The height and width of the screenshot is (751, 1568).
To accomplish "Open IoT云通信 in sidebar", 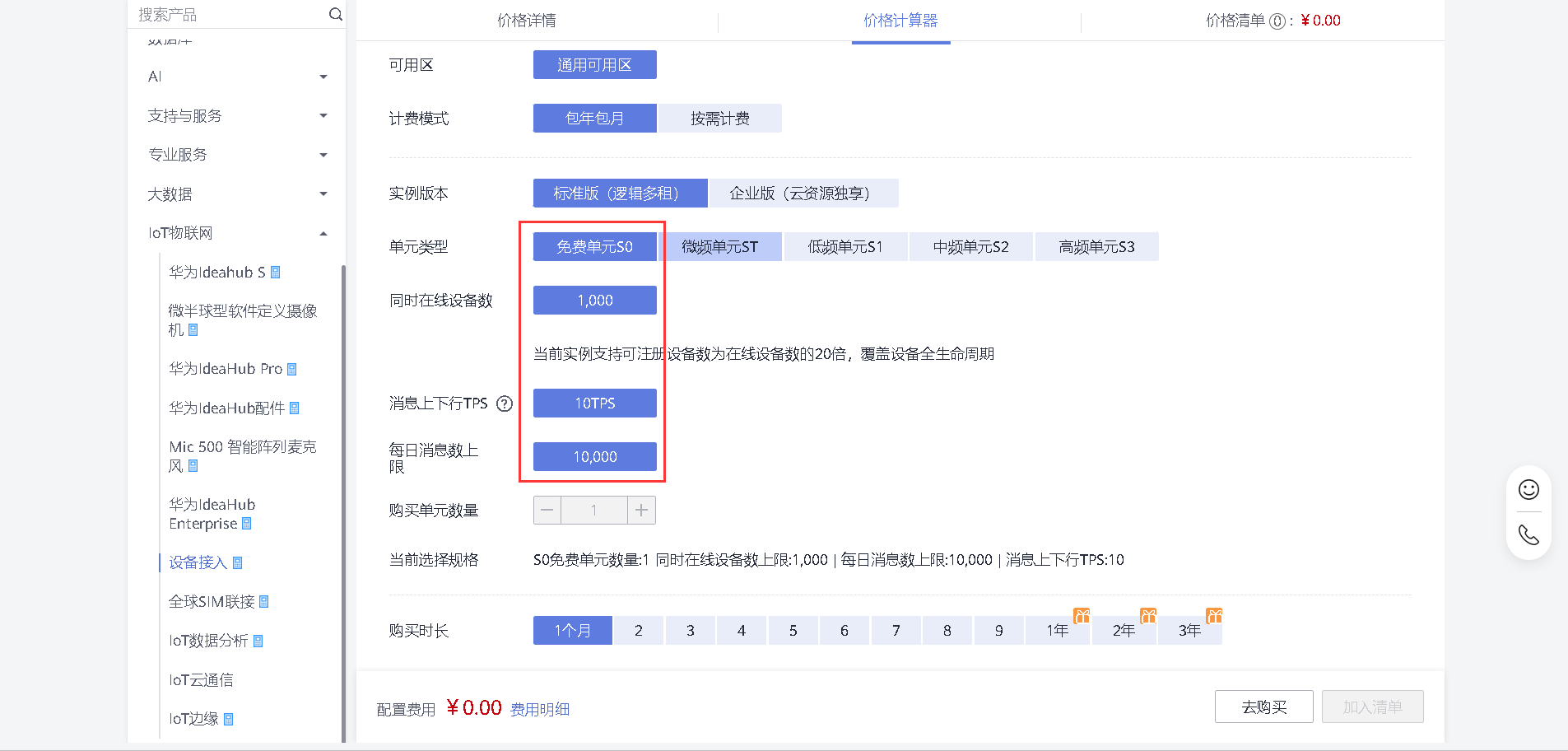I will (x=201, y=680).
